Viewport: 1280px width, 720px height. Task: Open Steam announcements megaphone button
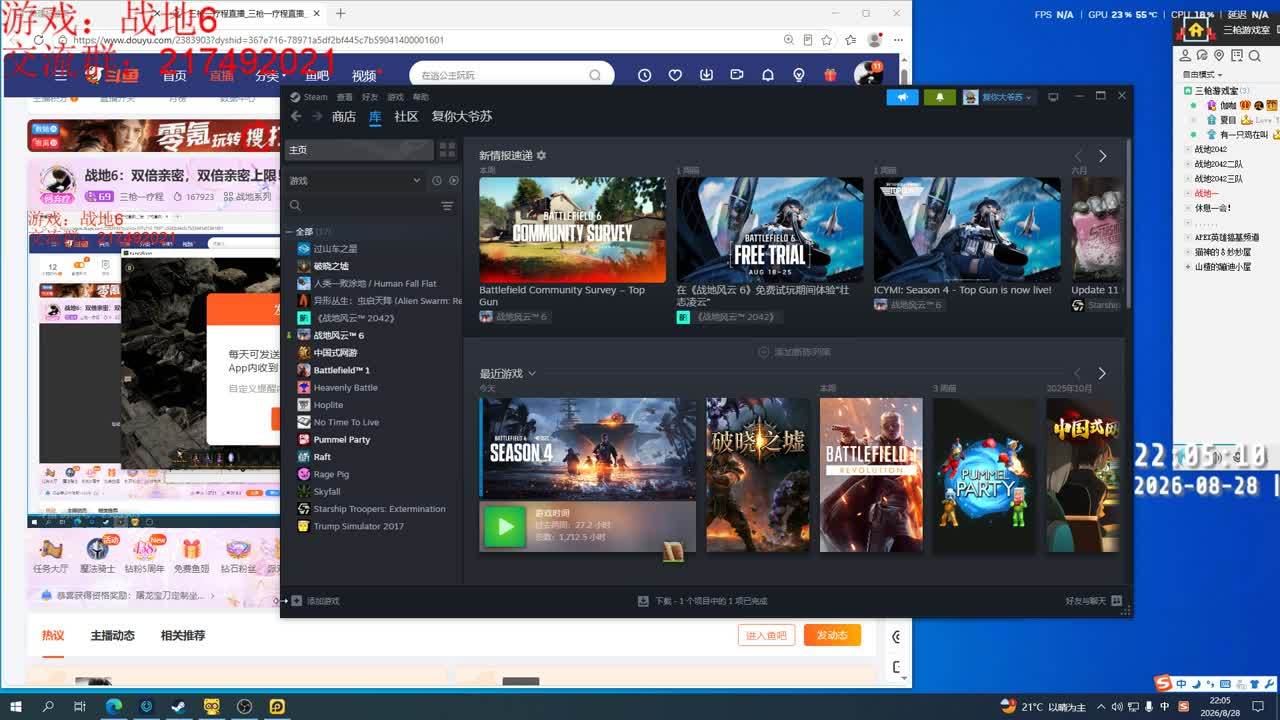point(902,97)
